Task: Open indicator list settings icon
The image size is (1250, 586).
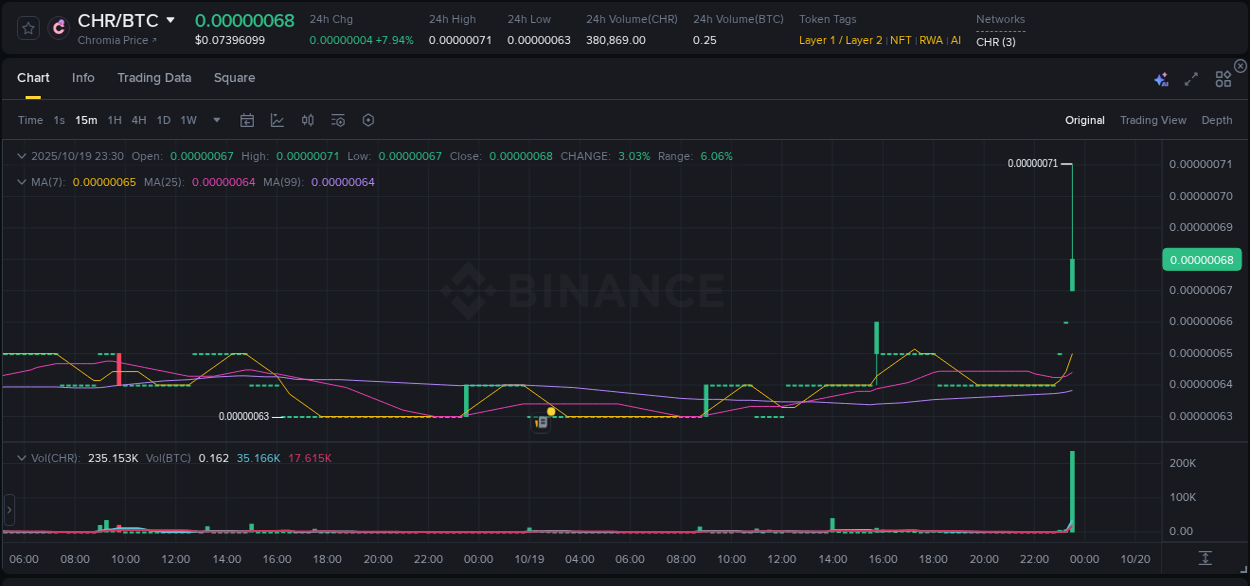Action: click(x=337, y=119)
